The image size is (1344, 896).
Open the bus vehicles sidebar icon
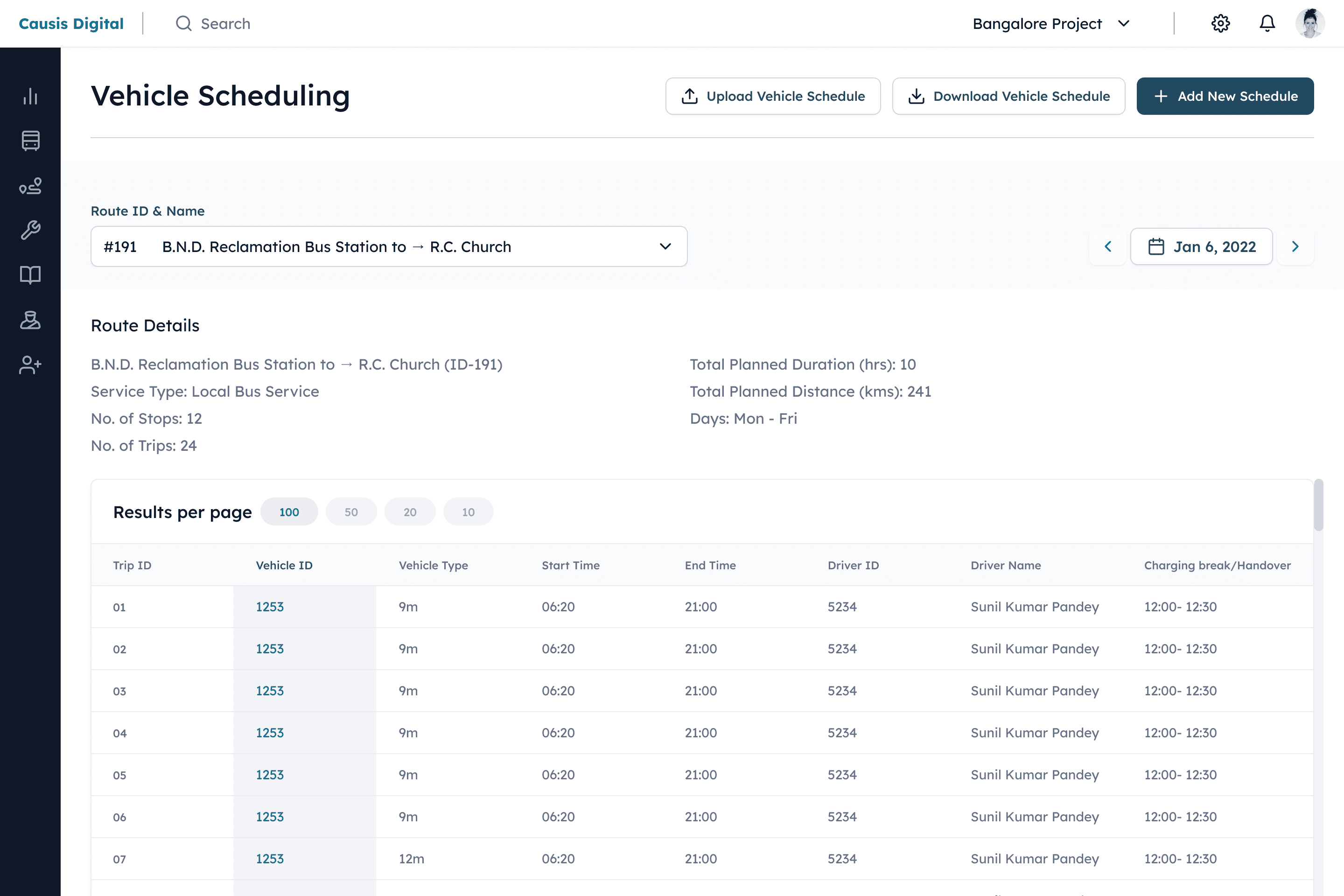click(30, 140)
